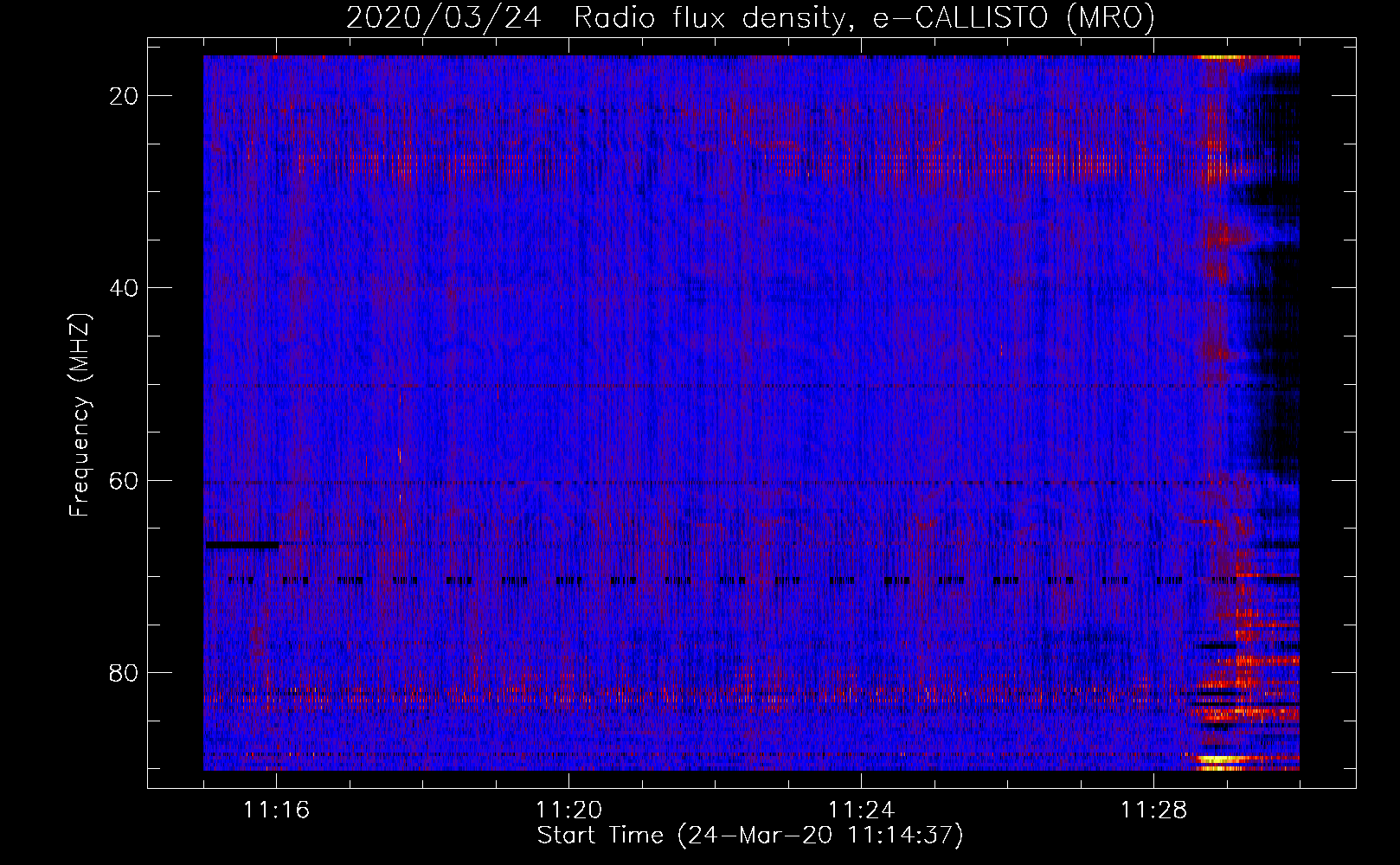Viewport: 1400px width, 865px height.
Task: Click the 'Start Time (24-Mar-20 11:14:37)' label
Action: pyautogui.click(x=750, y=836)
